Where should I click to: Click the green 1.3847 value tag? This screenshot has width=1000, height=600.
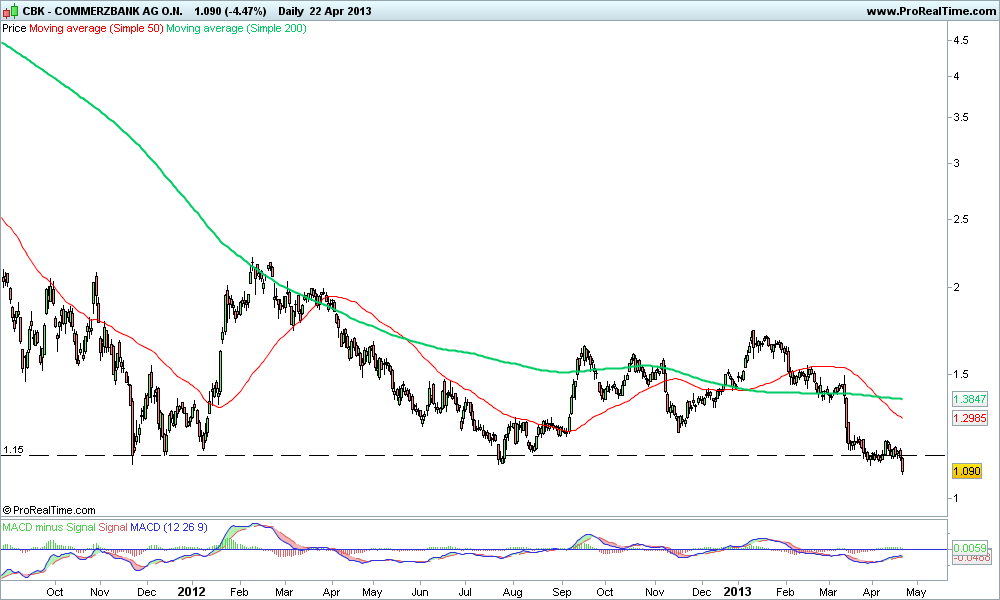(969, 399)
